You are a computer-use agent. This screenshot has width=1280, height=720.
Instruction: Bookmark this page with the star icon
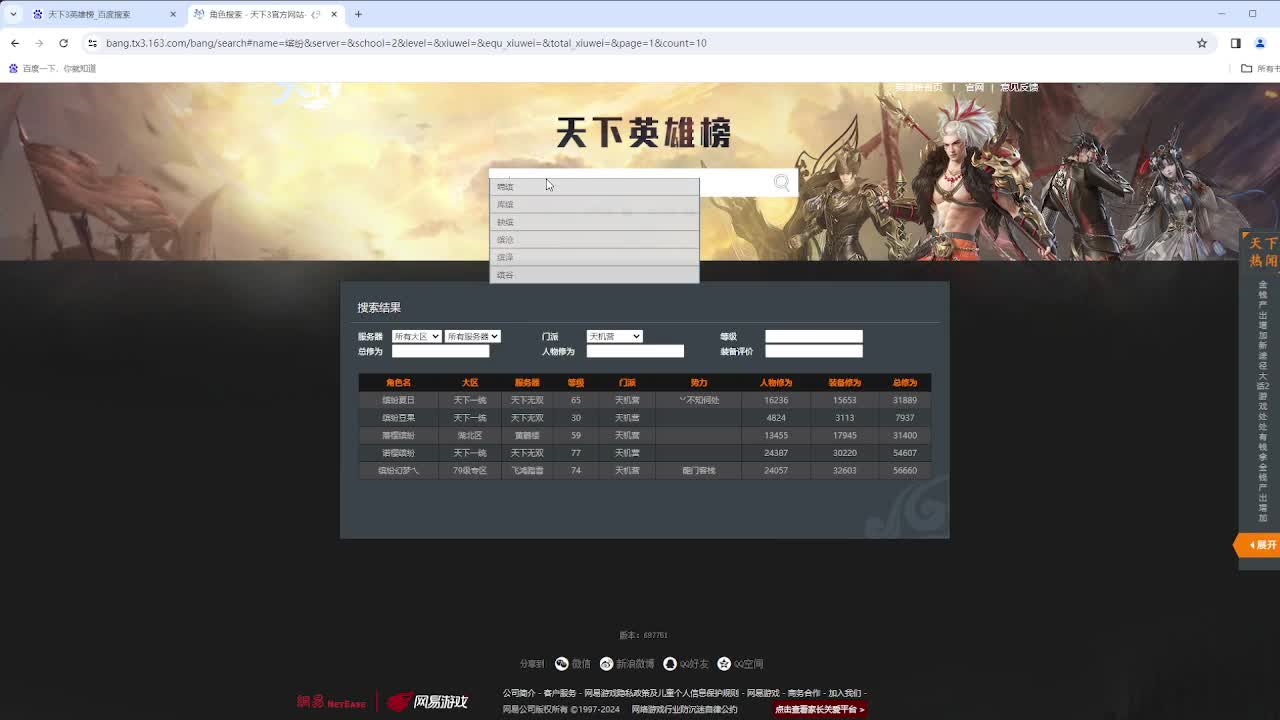point(1202,43)
